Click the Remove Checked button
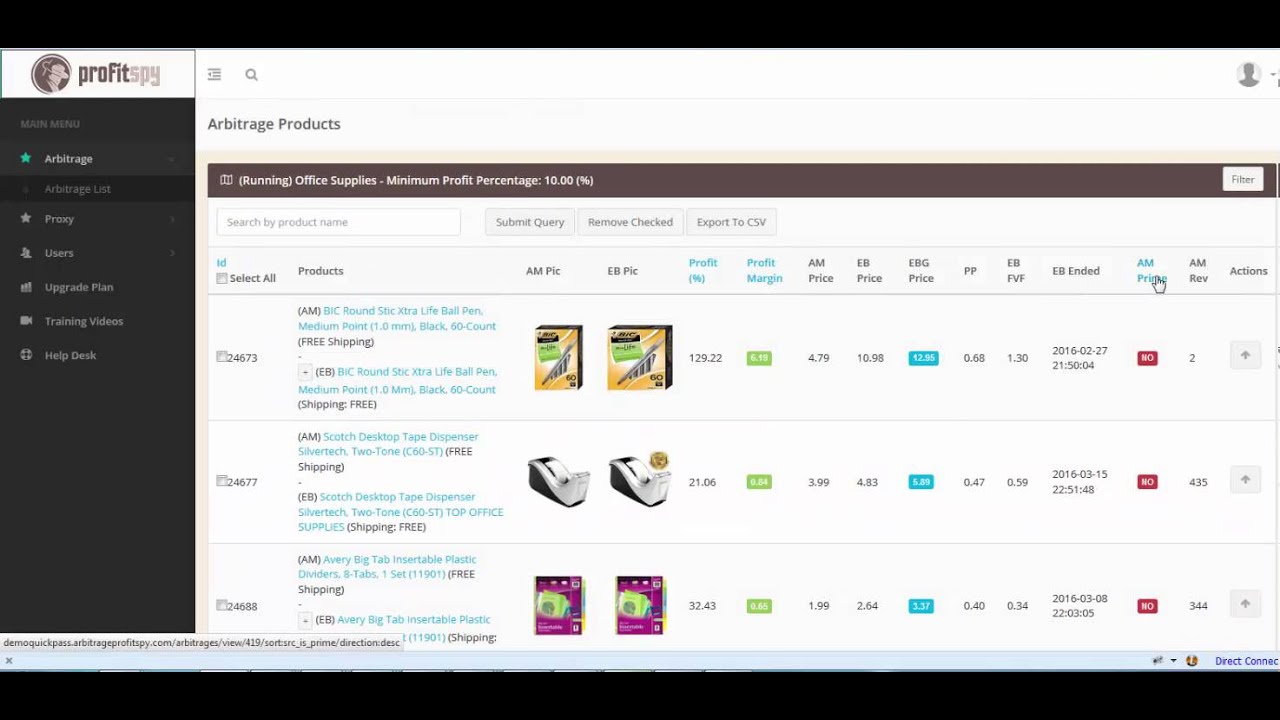 click(630, 222)
